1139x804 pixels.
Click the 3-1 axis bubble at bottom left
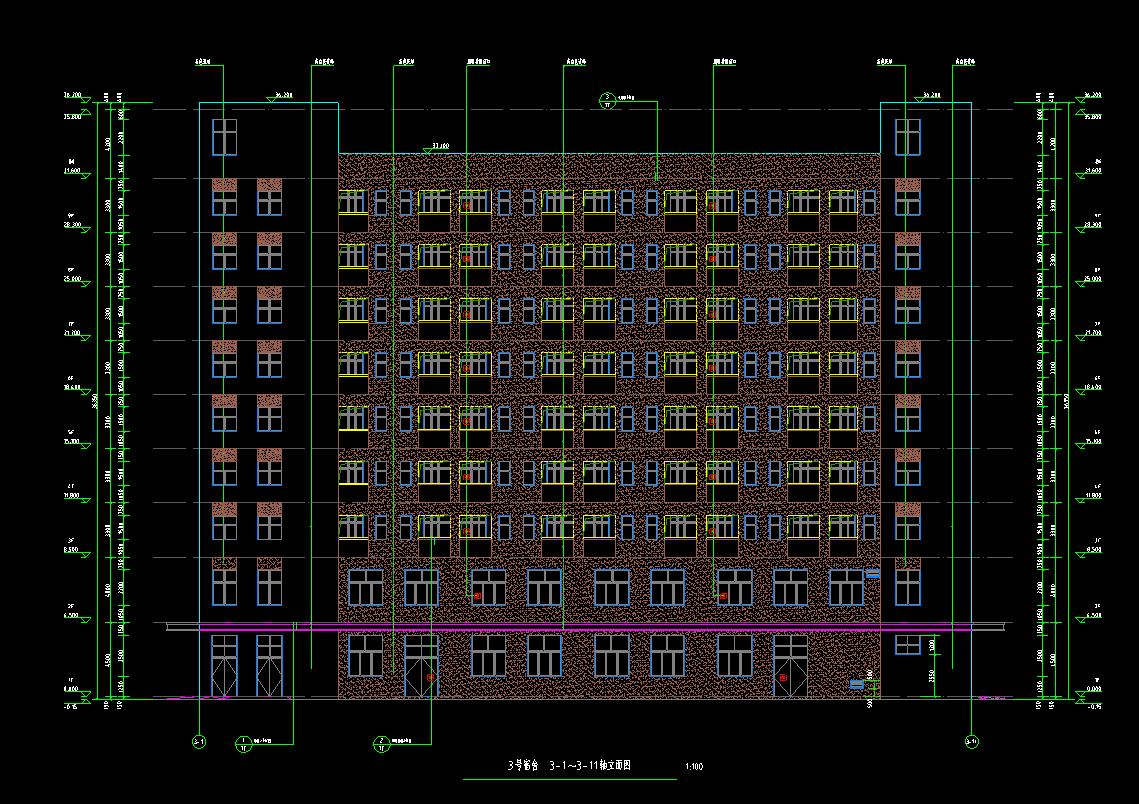(x=199, y=742)
